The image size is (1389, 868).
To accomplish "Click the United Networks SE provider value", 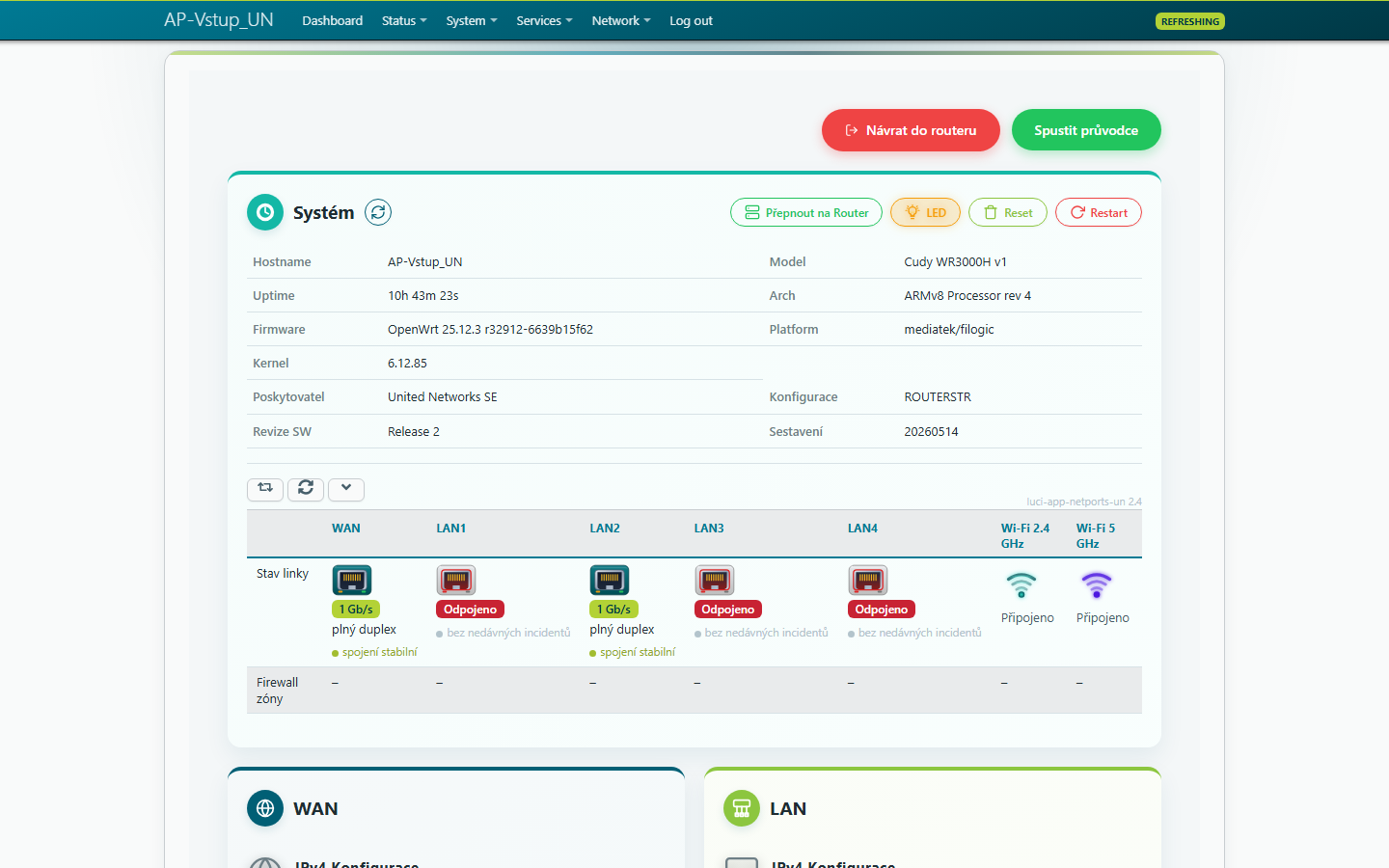I will pyautogui.click(x=443, y=396).
